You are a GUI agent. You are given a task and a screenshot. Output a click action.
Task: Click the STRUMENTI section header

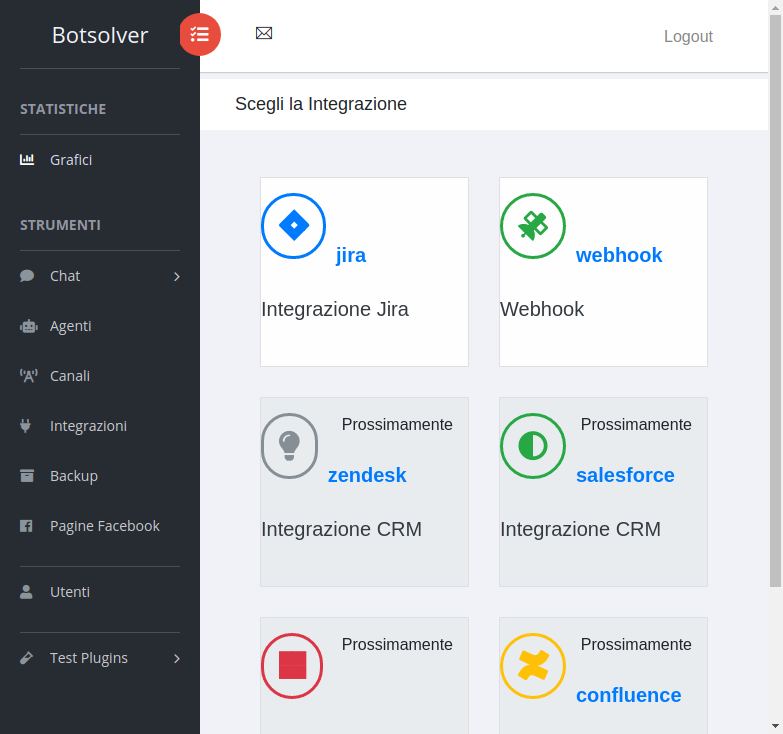pos(60,225)
